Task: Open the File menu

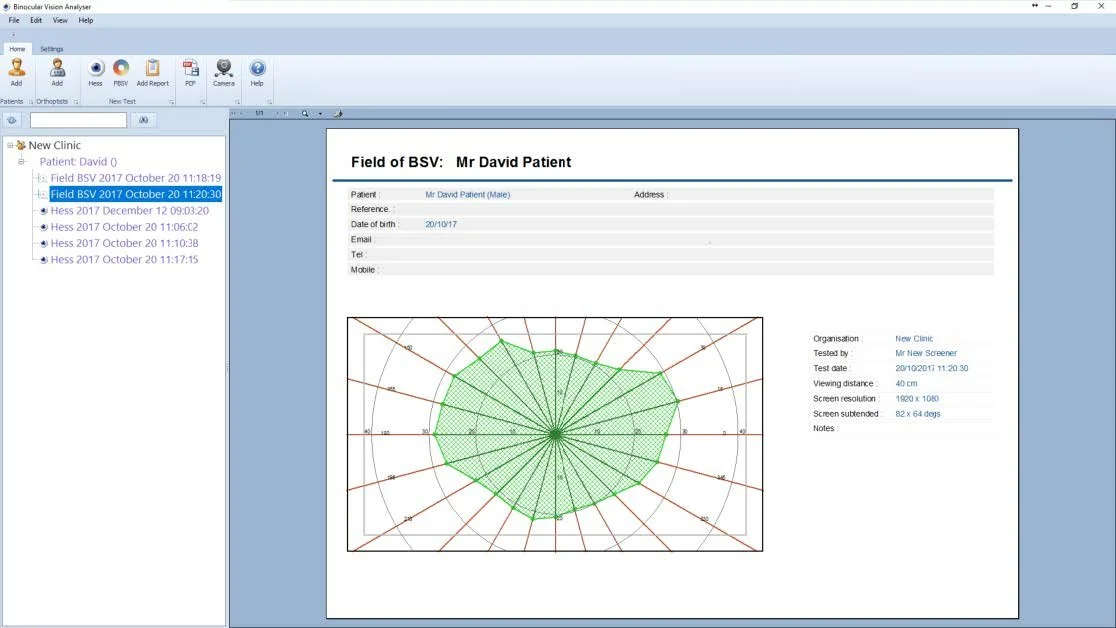Action: (x=14, y=21)
